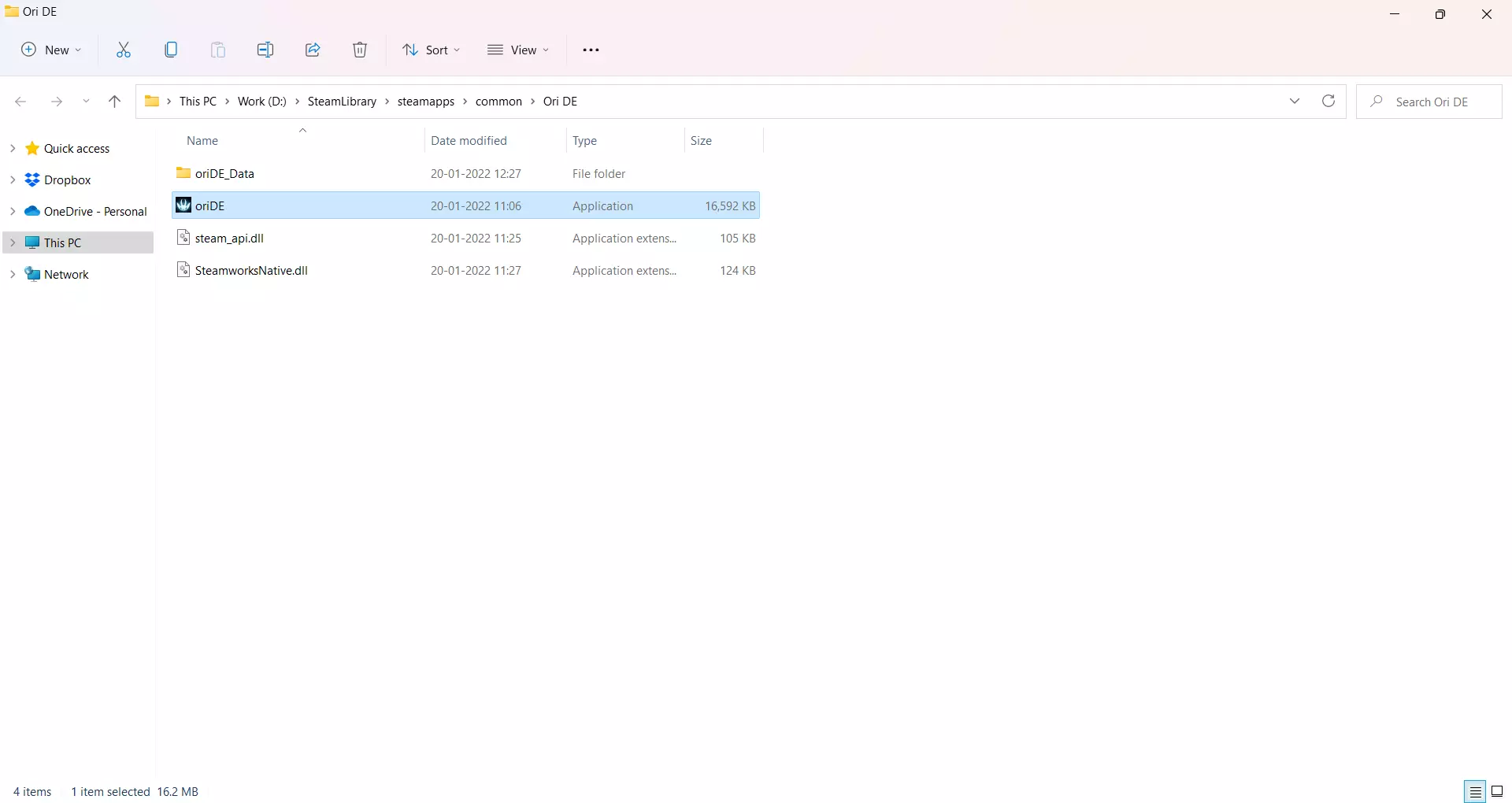Navigate to common breadcrumb
Viewport: 1512px width, 803px height.
coord(498,102)
